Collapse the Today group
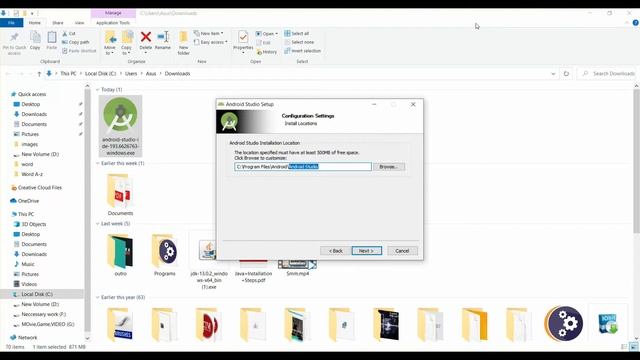The height and width of the screenshot is (360, 640). click(x=98, y=89)
